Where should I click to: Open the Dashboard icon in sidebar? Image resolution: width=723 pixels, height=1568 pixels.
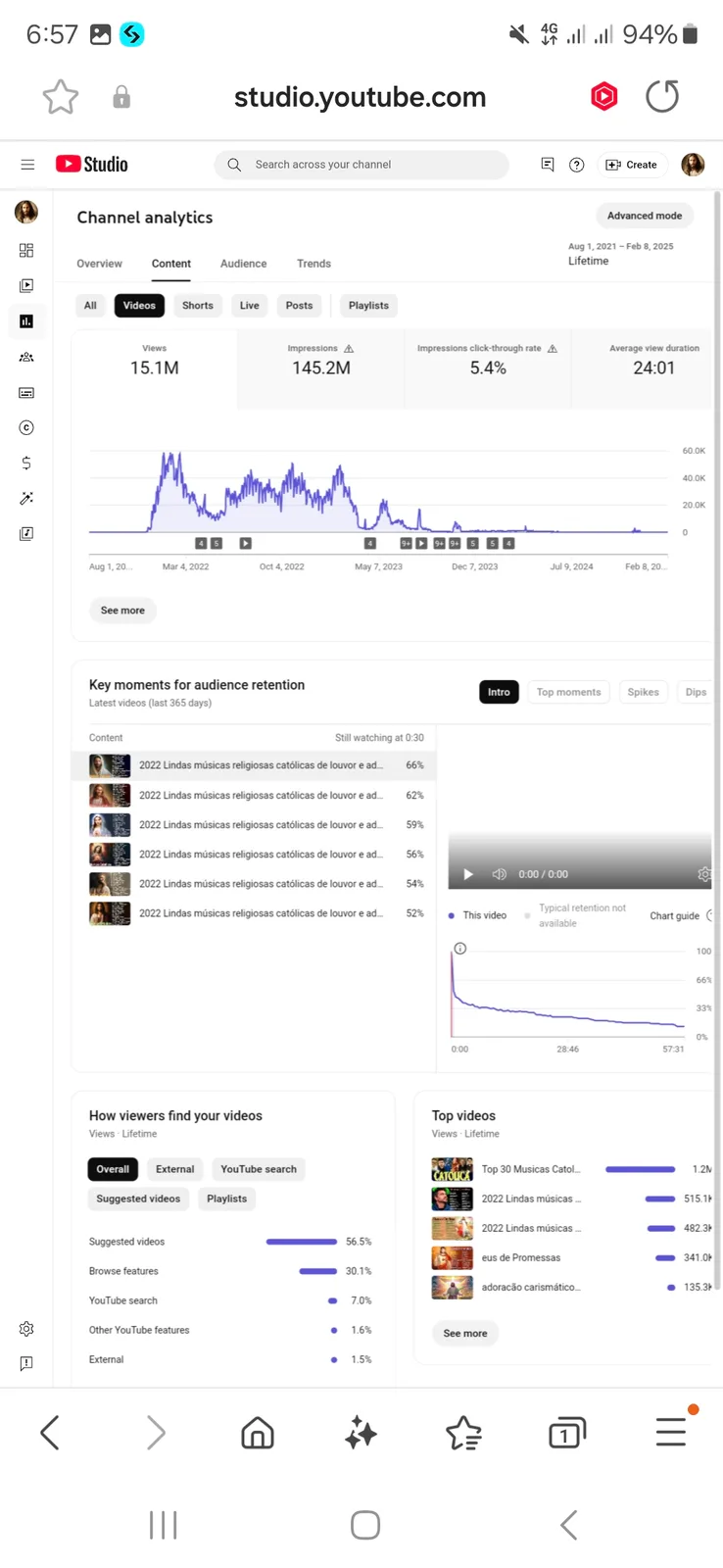[x=26, y=251]
